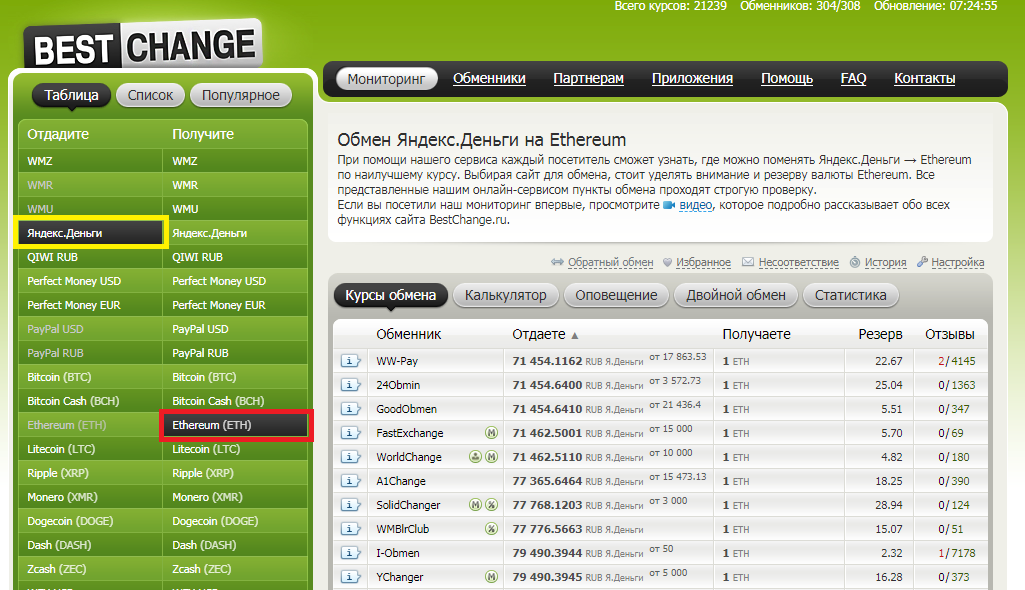Click the M badge next to WorldChange
This screenshot has height=590, width=1025.
492,457
